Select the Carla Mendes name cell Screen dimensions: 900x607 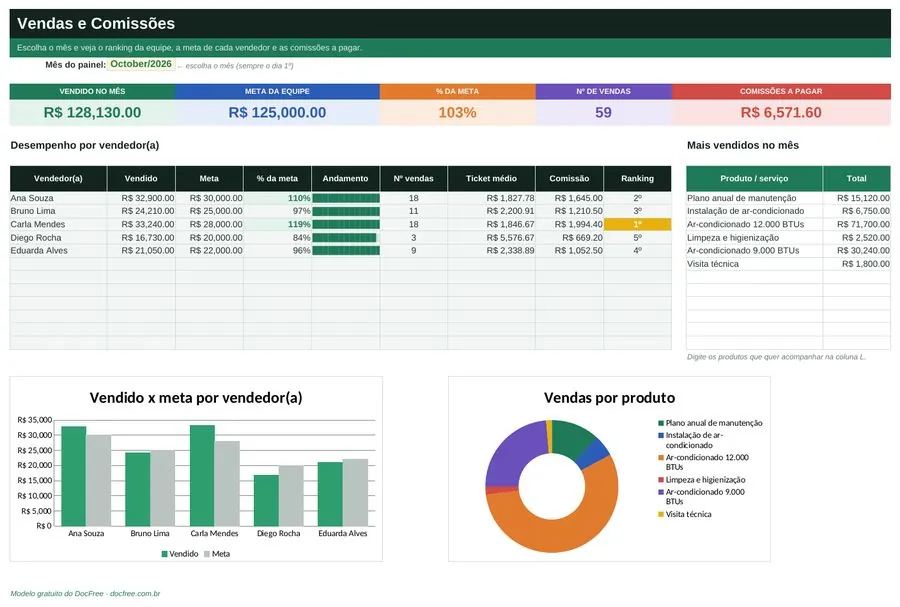(58, 224)
